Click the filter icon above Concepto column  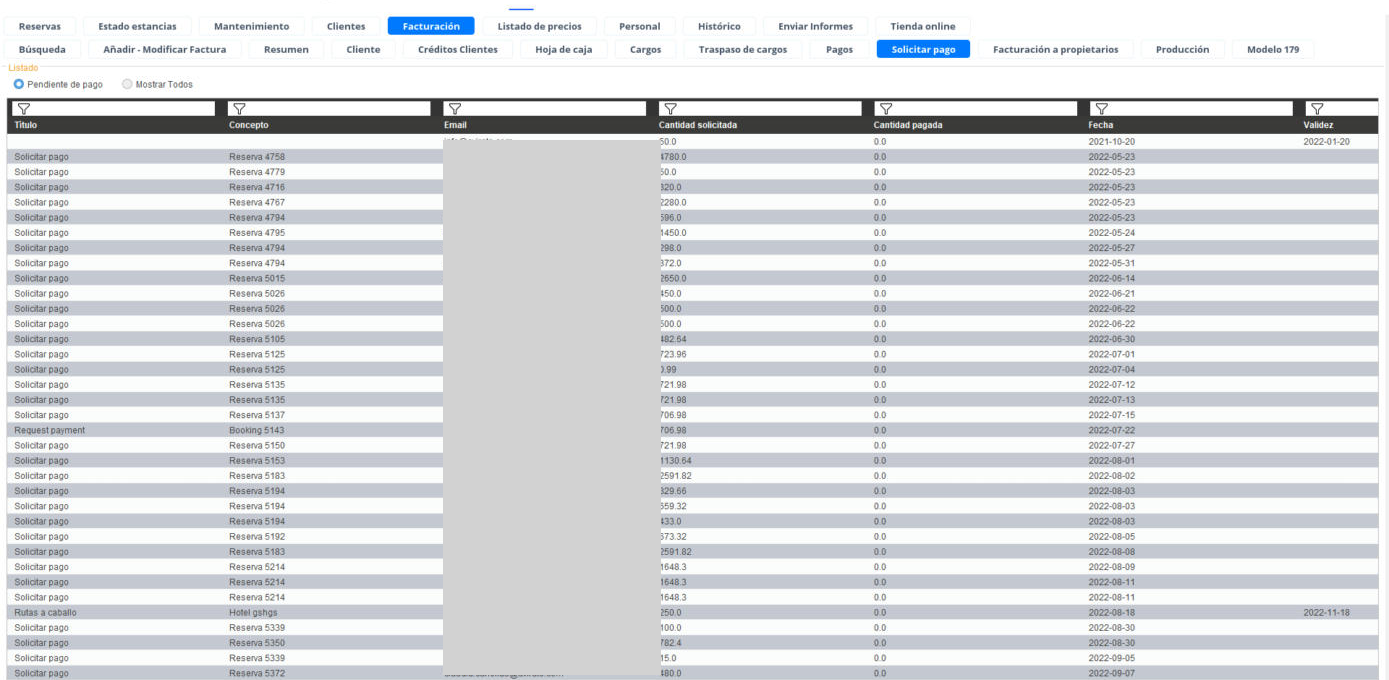pyautogui.click(x=239, y=108)
